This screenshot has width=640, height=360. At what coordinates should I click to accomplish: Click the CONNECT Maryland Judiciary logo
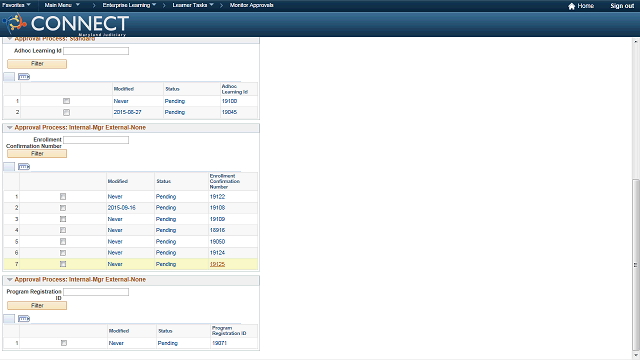(x=66, y=24)
